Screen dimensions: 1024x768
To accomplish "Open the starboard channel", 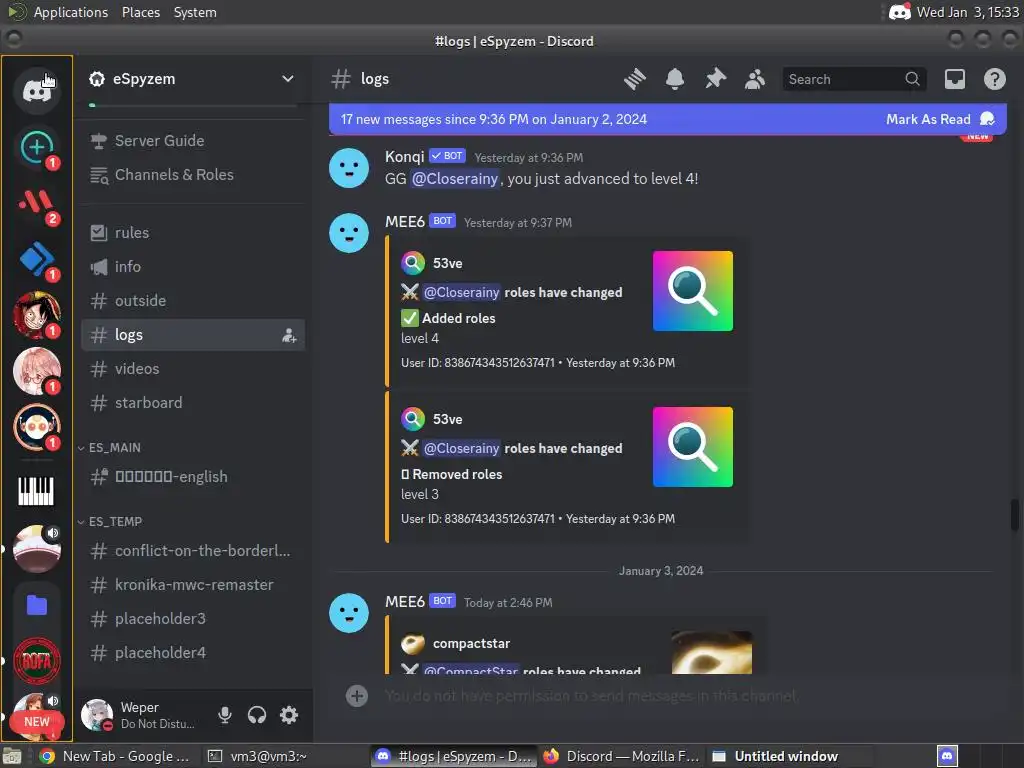I will click(193, 402).
